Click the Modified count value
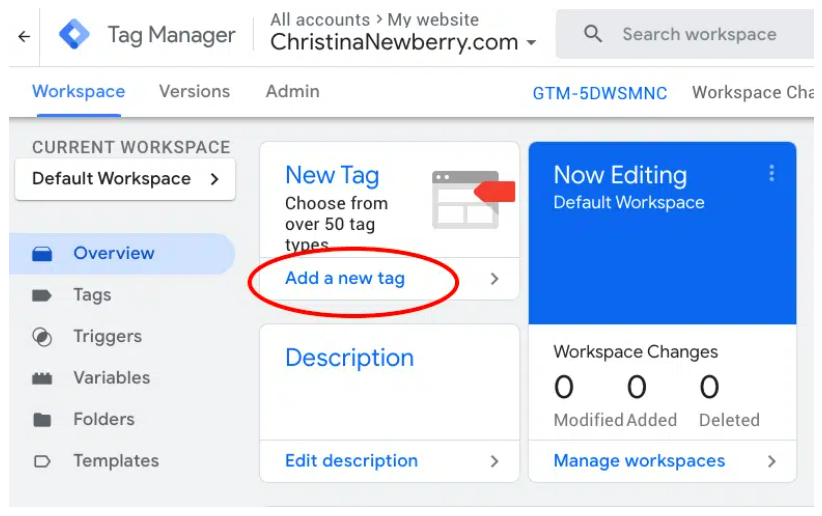Image resolution: width=822 pixels, height=516 pixels. [564, 387]
